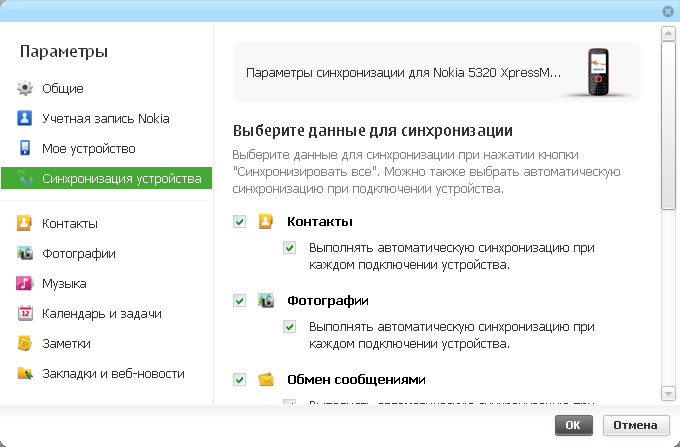Uncheck the Контакты sync checkbox
This screenshot has width=680, height=447.
[239, 222]
